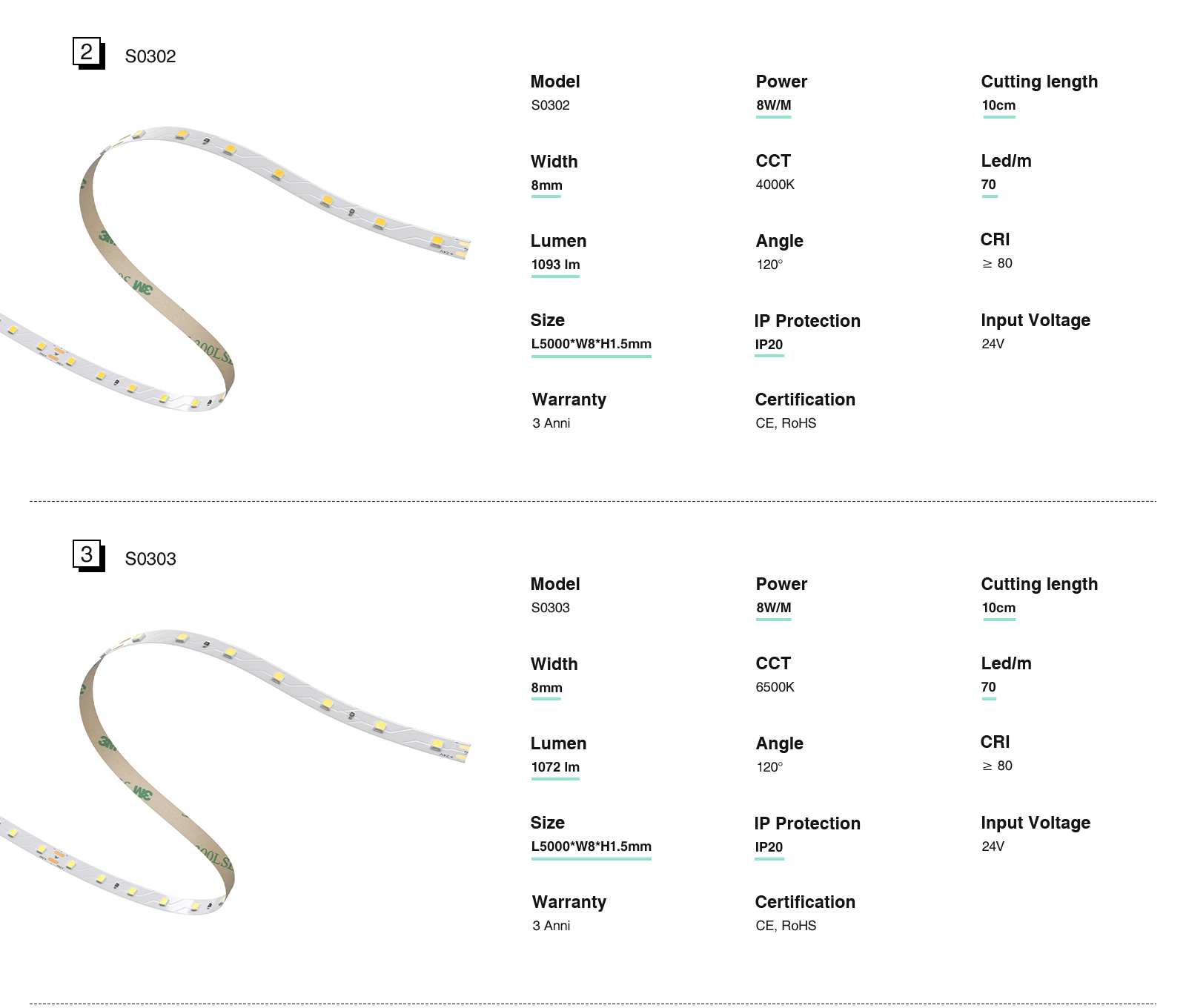Image resolution: width=1186 pixels, height=1008 pixels.
Task: Click L5000*W8*H1.5mm size link for S0302
Action: coord(591,344)
